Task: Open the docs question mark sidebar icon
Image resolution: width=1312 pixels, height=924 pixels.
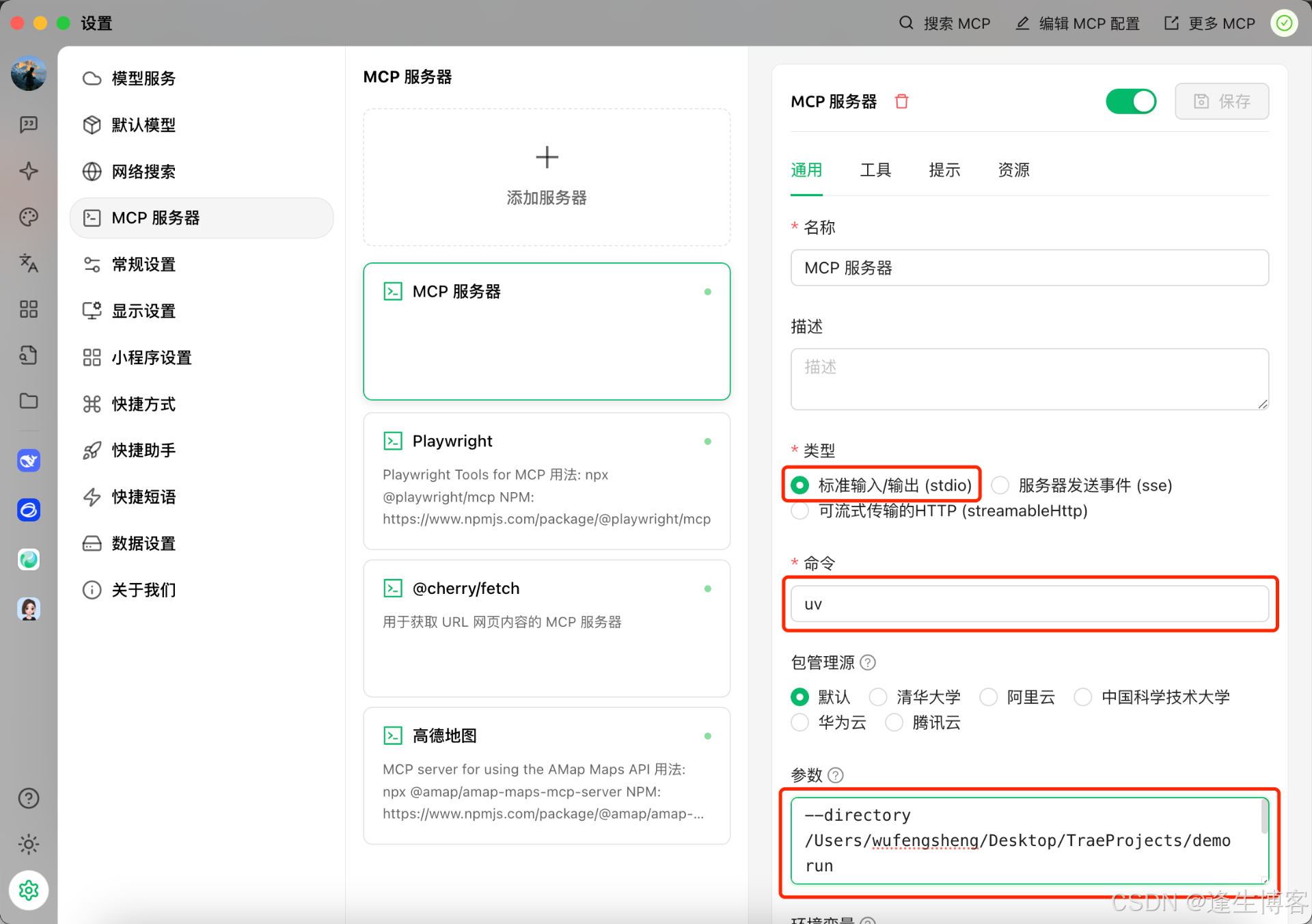Action: [29, 798]
